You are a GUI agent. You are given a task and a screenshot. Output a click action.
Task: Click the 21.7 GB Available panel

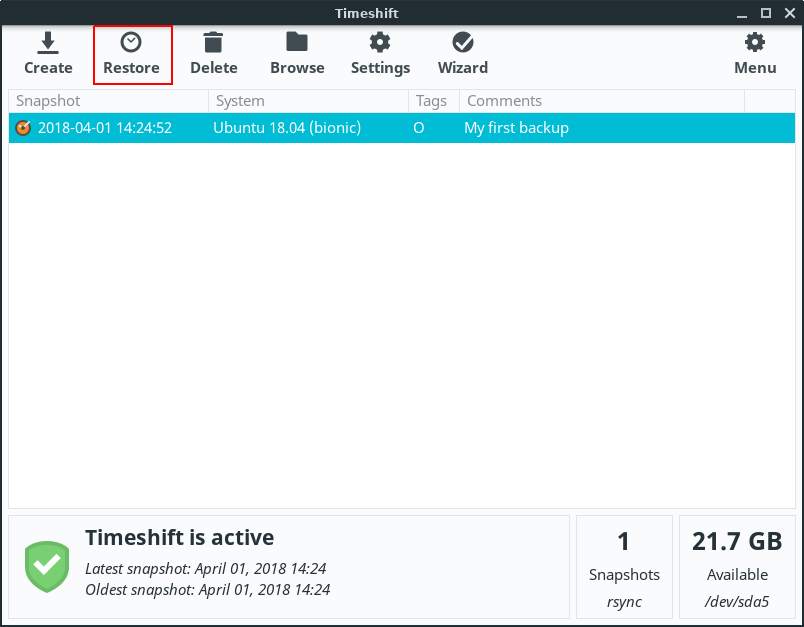[737, 567]
